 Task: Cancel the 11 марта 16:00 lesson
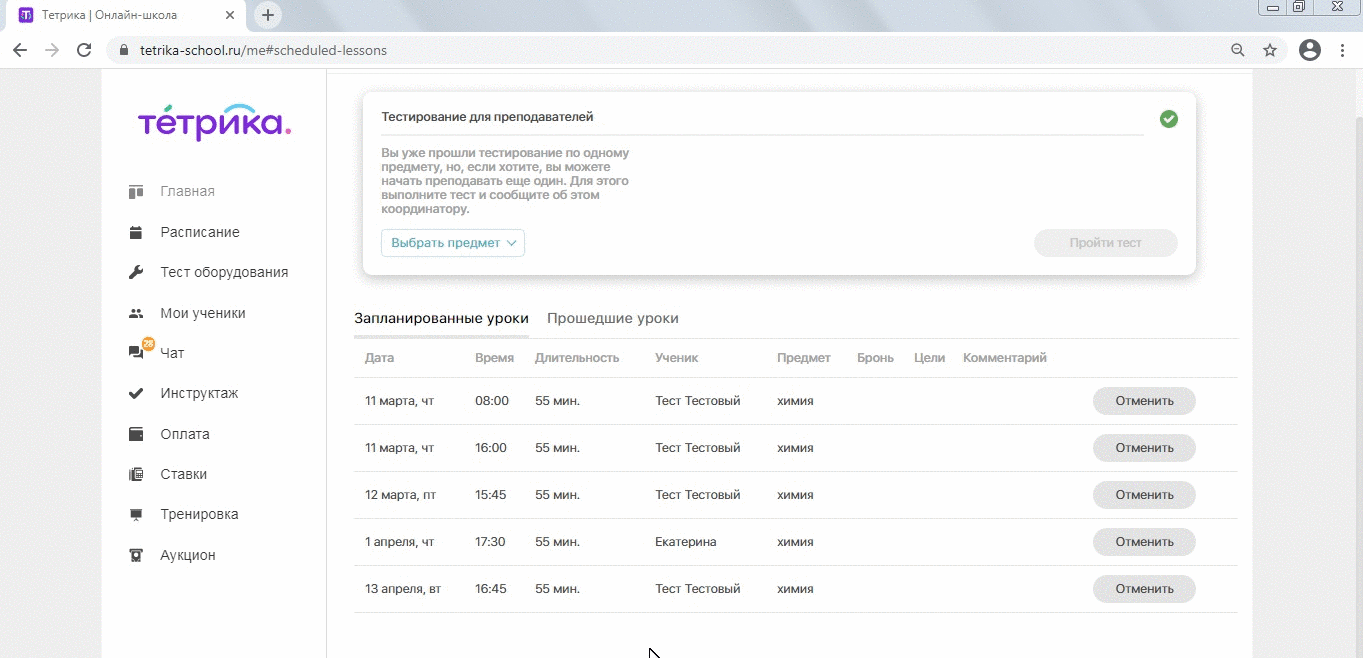point(1144,448)
